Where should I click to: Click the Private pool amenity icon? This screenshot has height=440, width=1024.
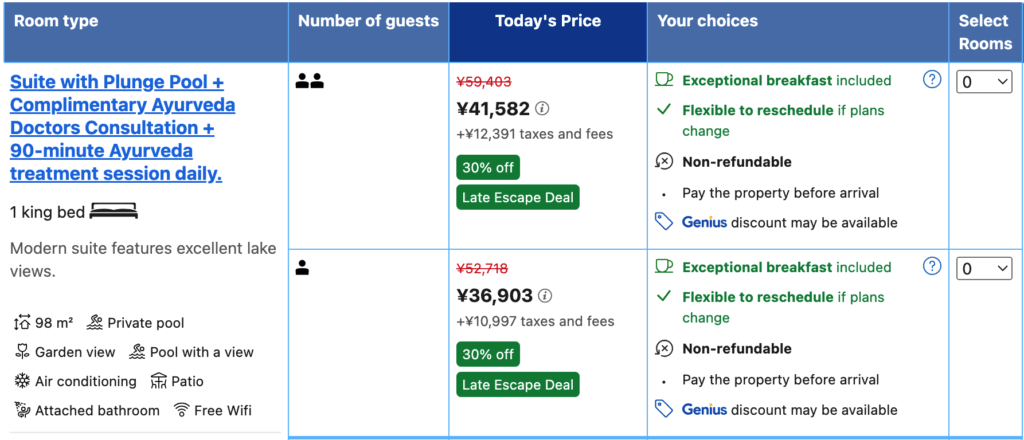point(95,323)
